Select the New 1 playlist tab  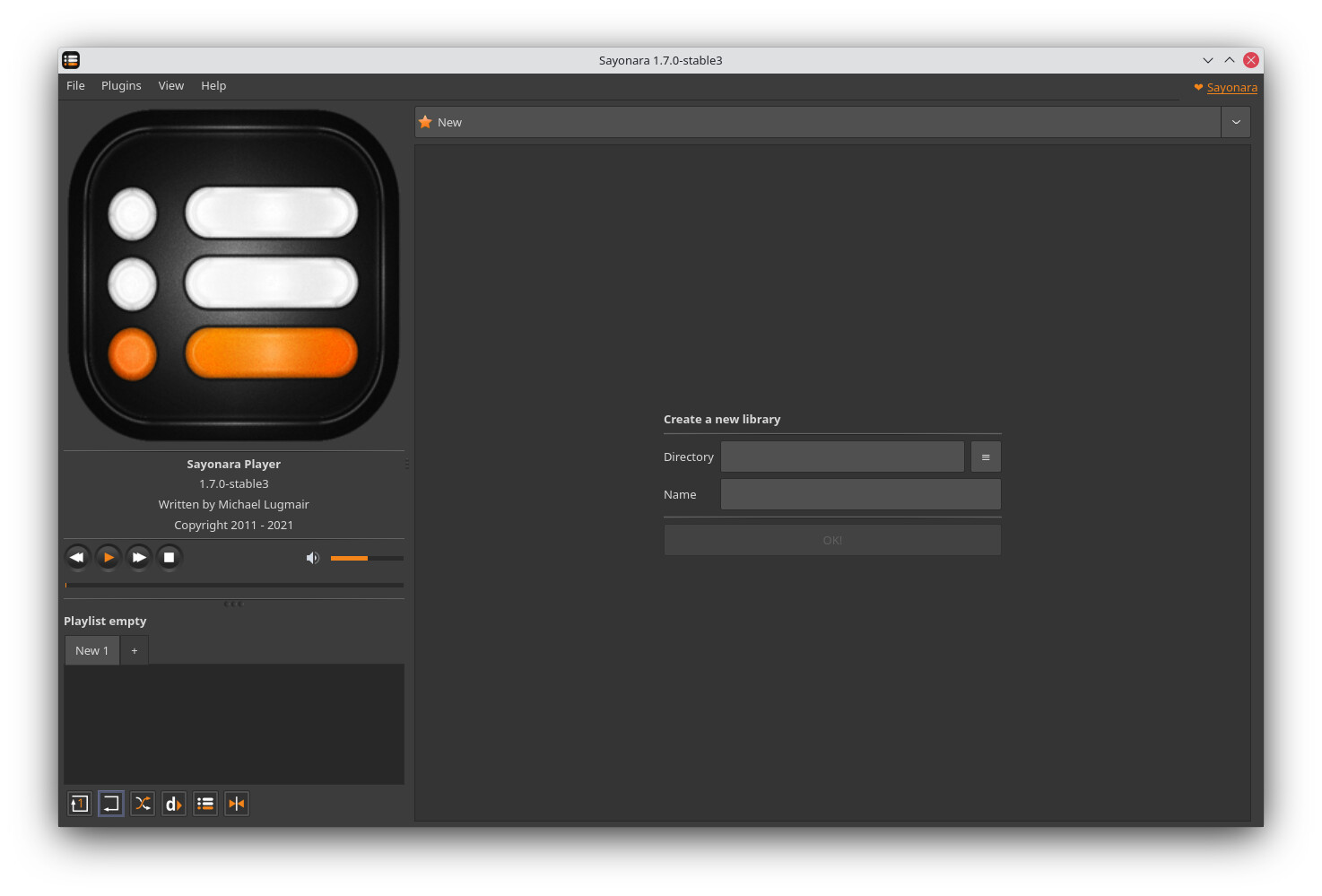91,650
